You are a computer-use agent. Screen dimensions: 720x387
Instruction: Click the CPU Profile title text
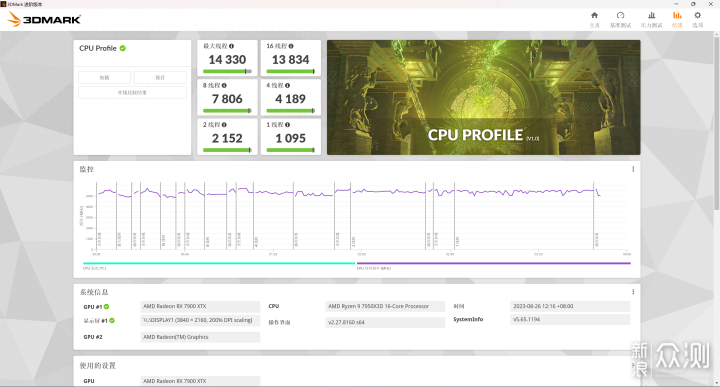[x=98, y=48]
